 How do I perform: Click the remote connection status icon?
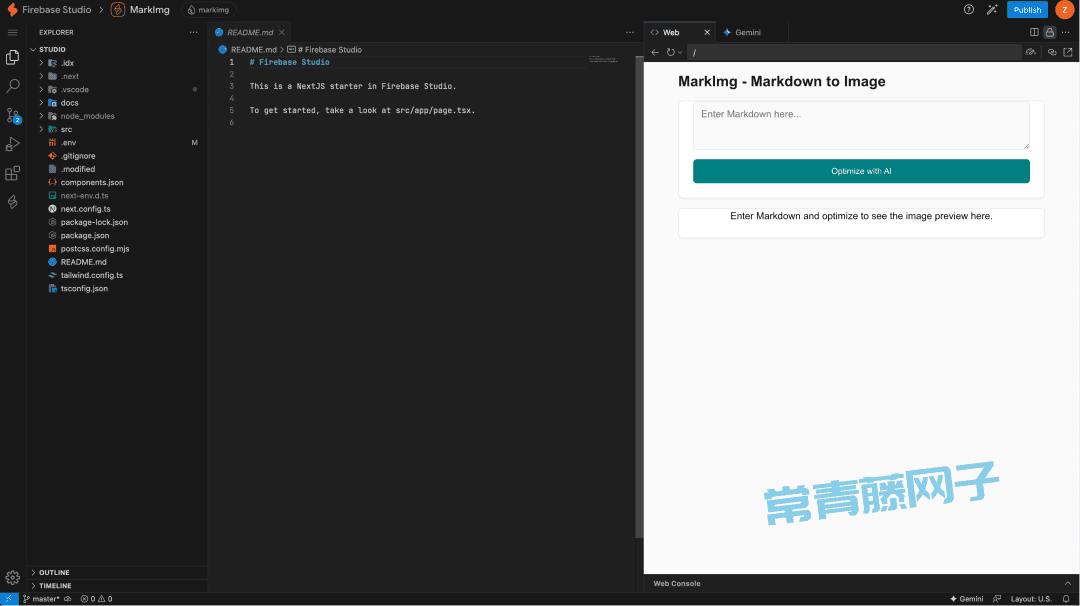coord(8,599)
